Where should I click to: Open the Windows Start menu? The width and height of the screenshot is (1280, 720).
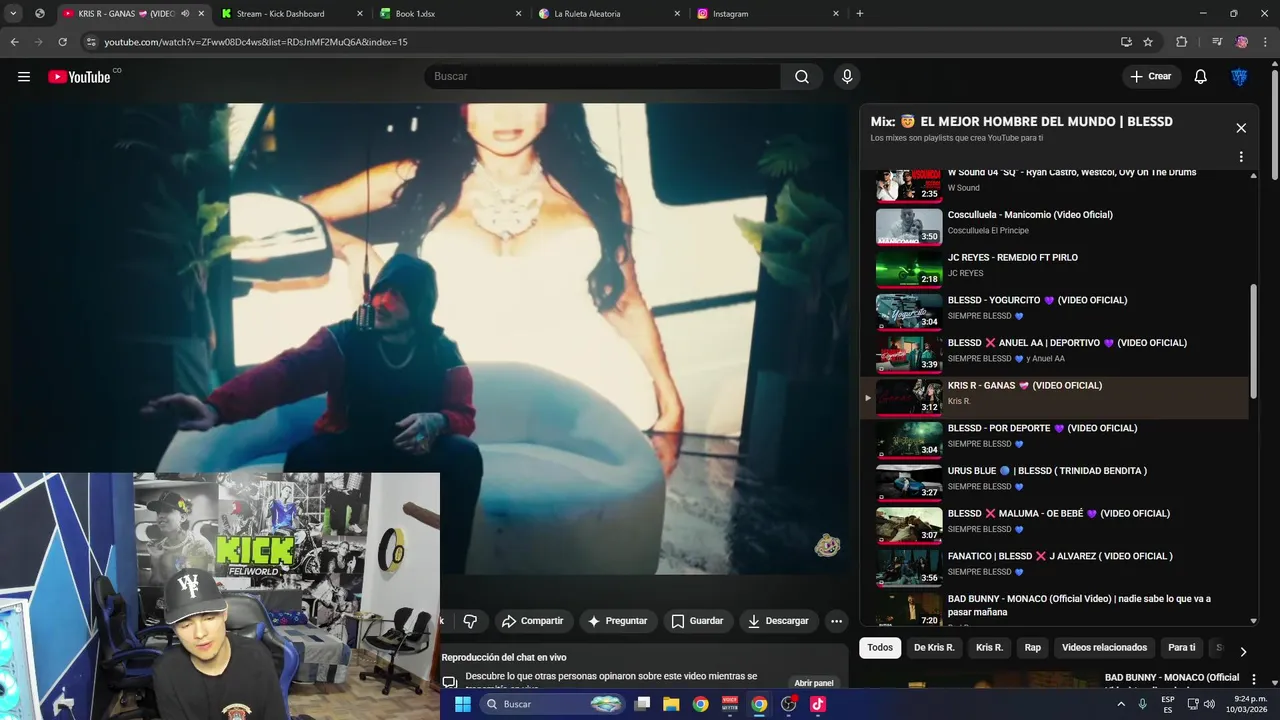tap(463, 704)
